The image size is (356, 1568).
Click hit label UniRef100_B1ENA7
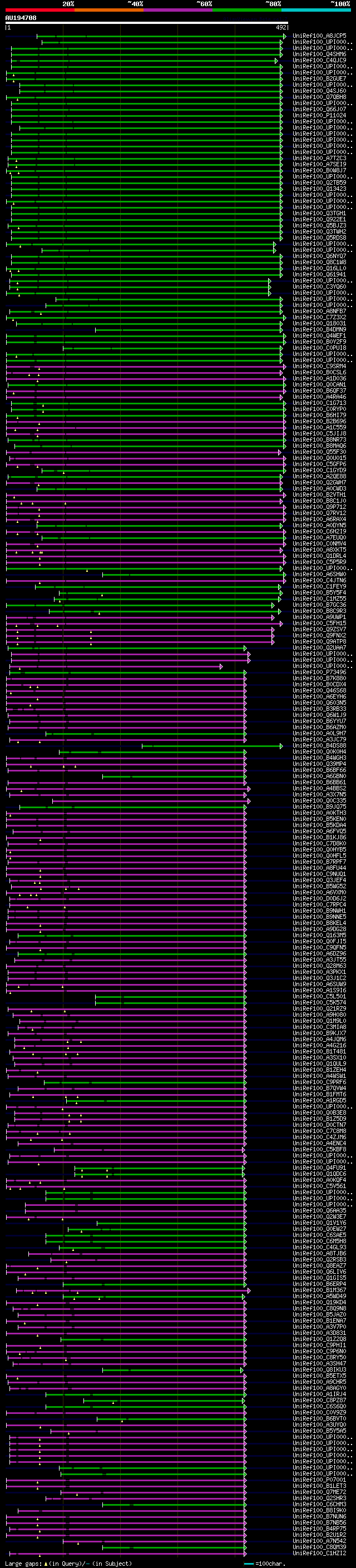coord(319,1321)
